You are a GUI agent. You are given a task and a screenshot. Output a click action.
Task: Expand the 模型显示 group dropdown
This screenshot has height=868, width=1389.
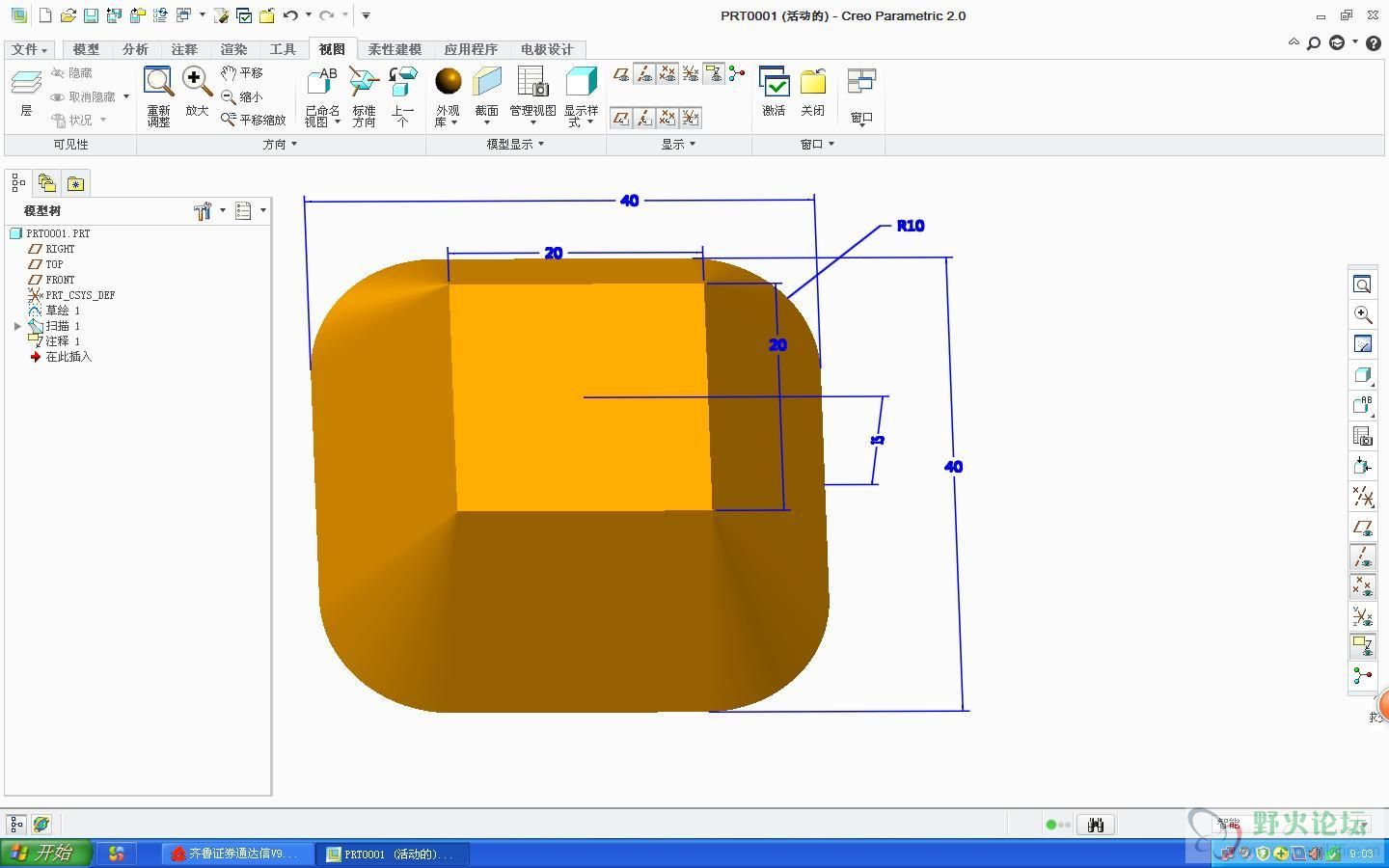point(515,144)
